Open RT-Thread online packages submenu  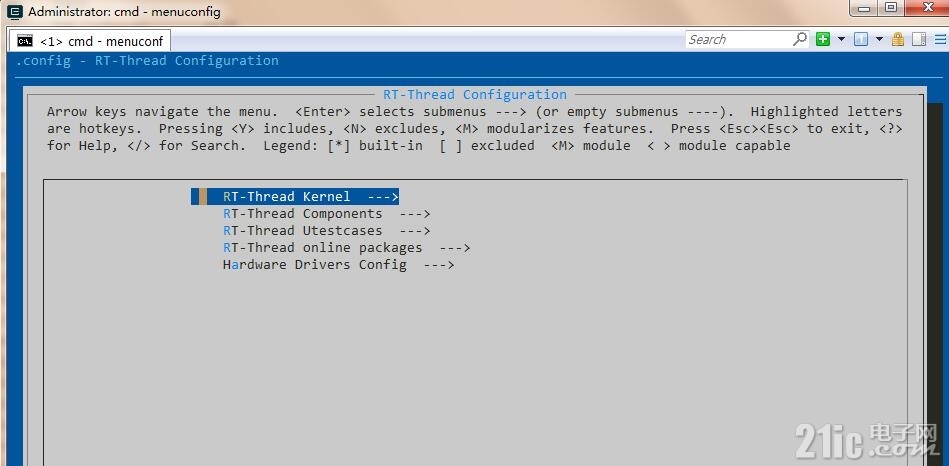point(346,248)
